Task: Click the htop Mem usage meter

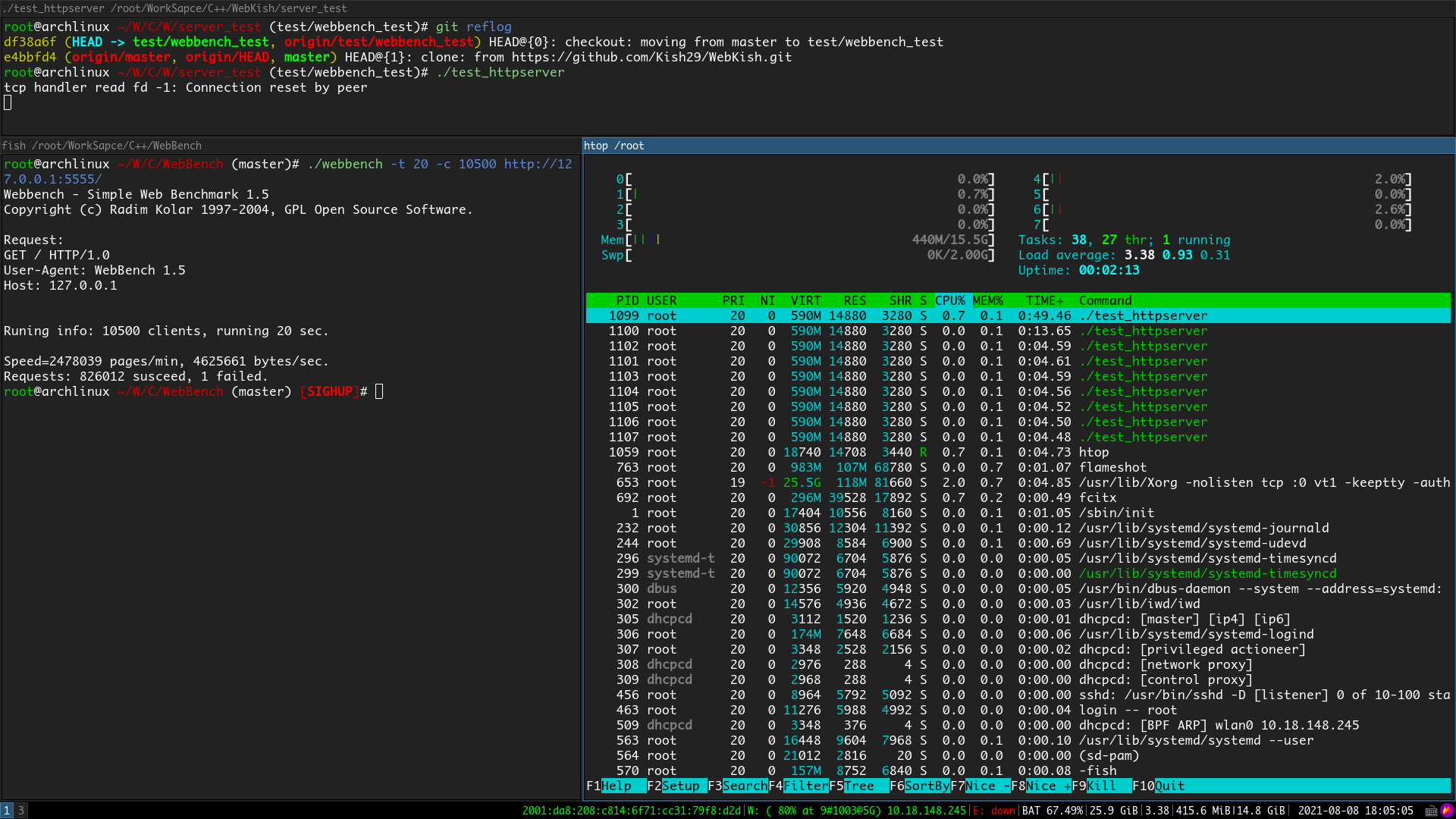Action: 798,240
